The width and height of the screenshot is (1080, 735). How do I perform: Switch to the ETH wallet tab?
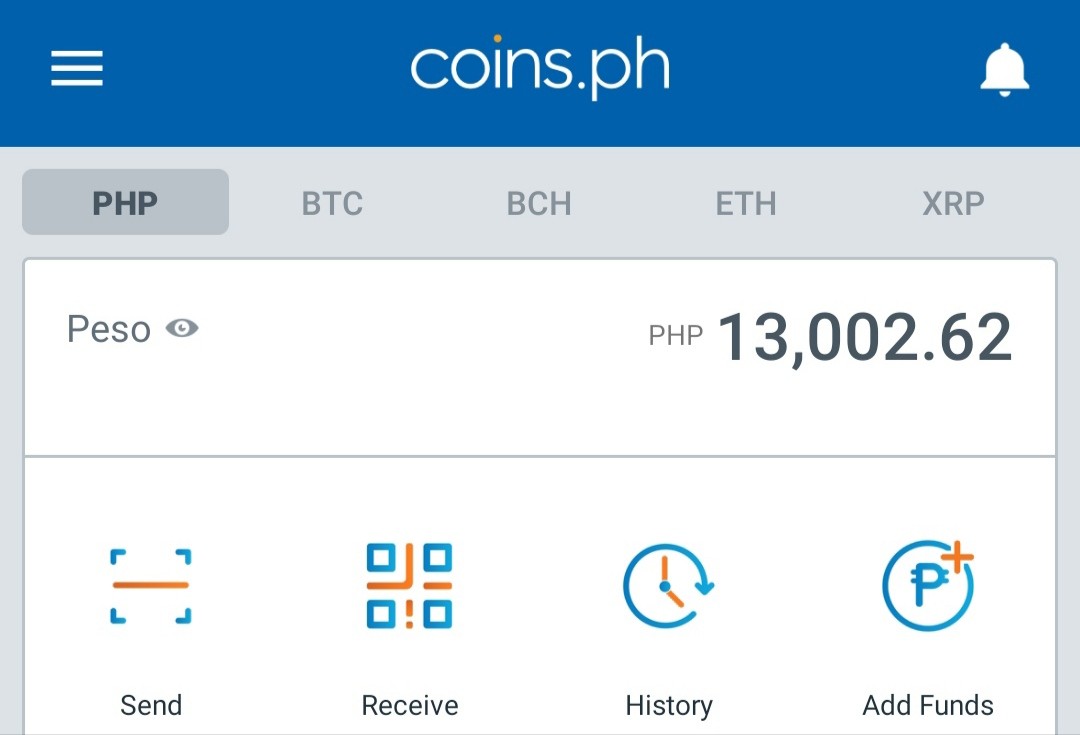coord(746,203)
